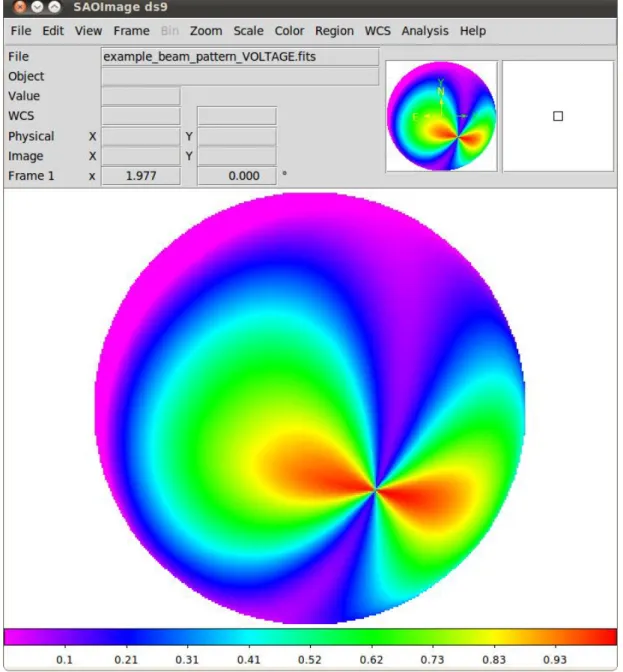This screenshot has width=623, height=672.
Task: Maximize the SAOImage ds9 window
Action: (x=54, y=7)
